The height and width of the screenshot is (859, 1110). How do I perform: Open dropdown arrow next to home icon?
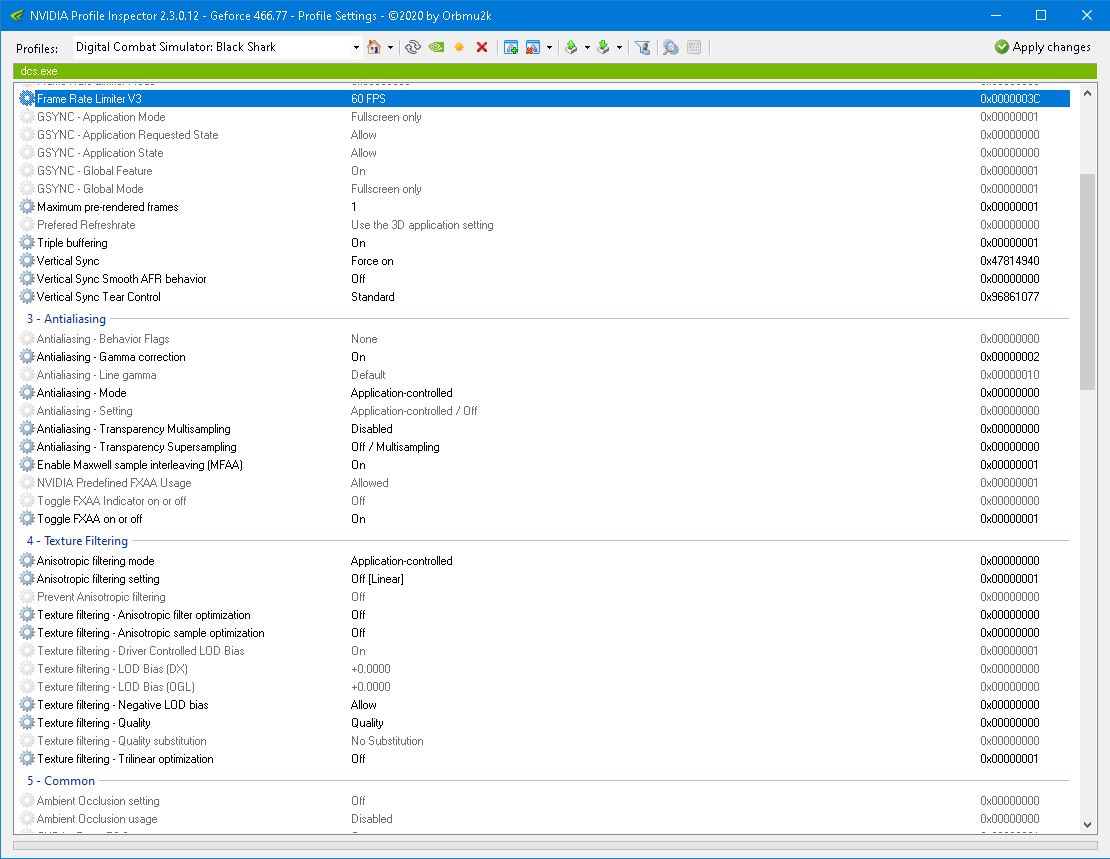(x=390, y=47)
